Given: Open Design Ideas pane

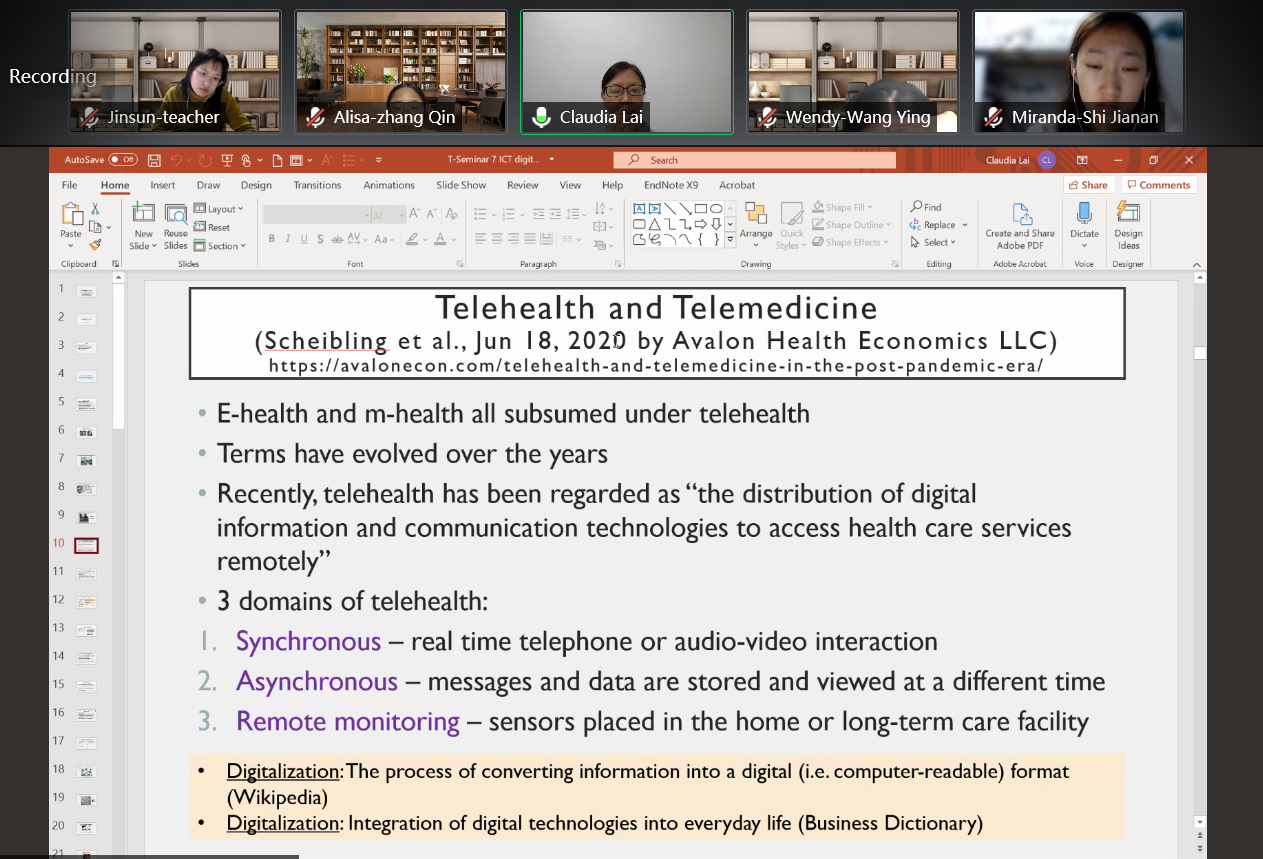Looking at the screenshot, I should [1128, 226].
